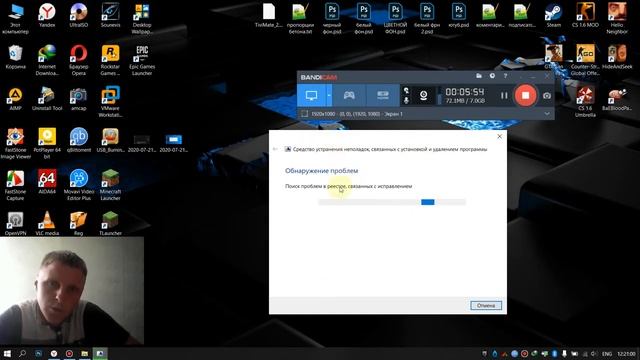Toggle microphone recording in Bandicam

click(x=406, y=100)
